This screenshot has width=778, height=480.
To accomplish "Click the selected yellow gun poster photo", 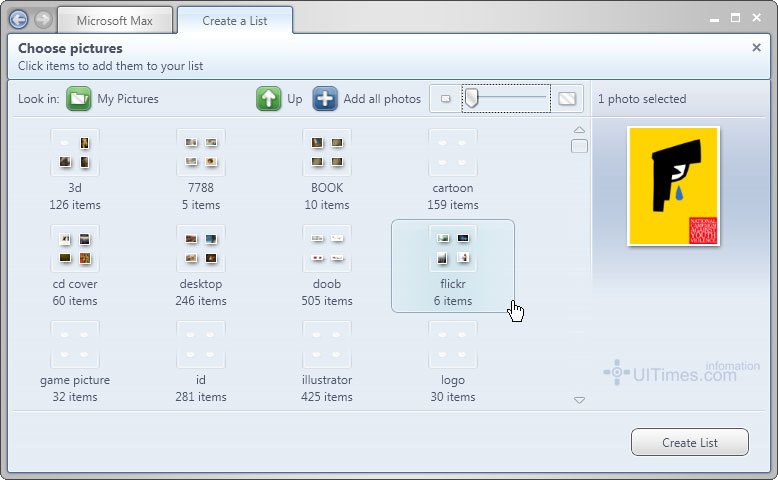I will [673, 186].
